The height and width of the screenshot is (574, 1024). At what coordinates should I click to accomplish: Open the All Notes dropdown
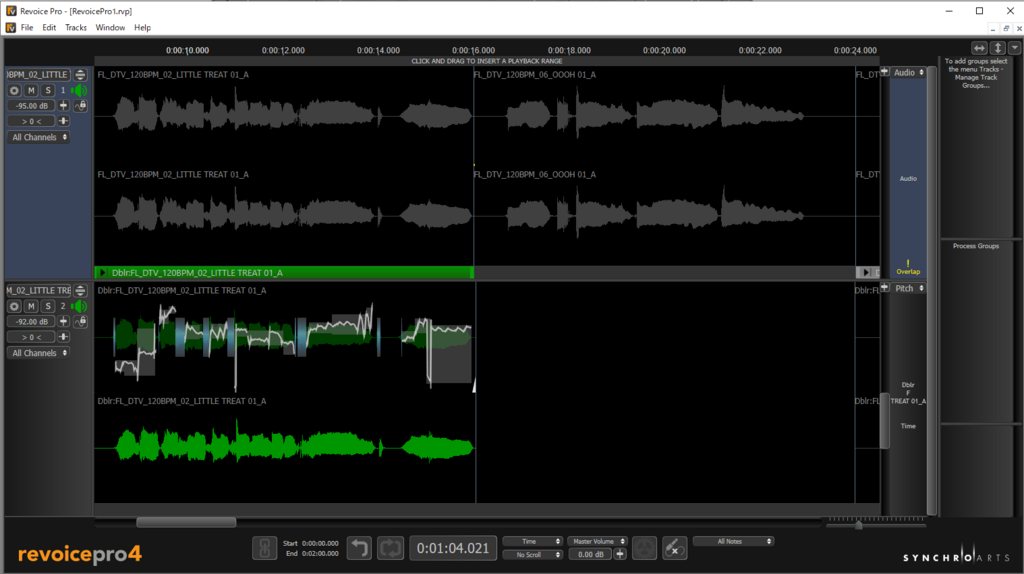733,541
